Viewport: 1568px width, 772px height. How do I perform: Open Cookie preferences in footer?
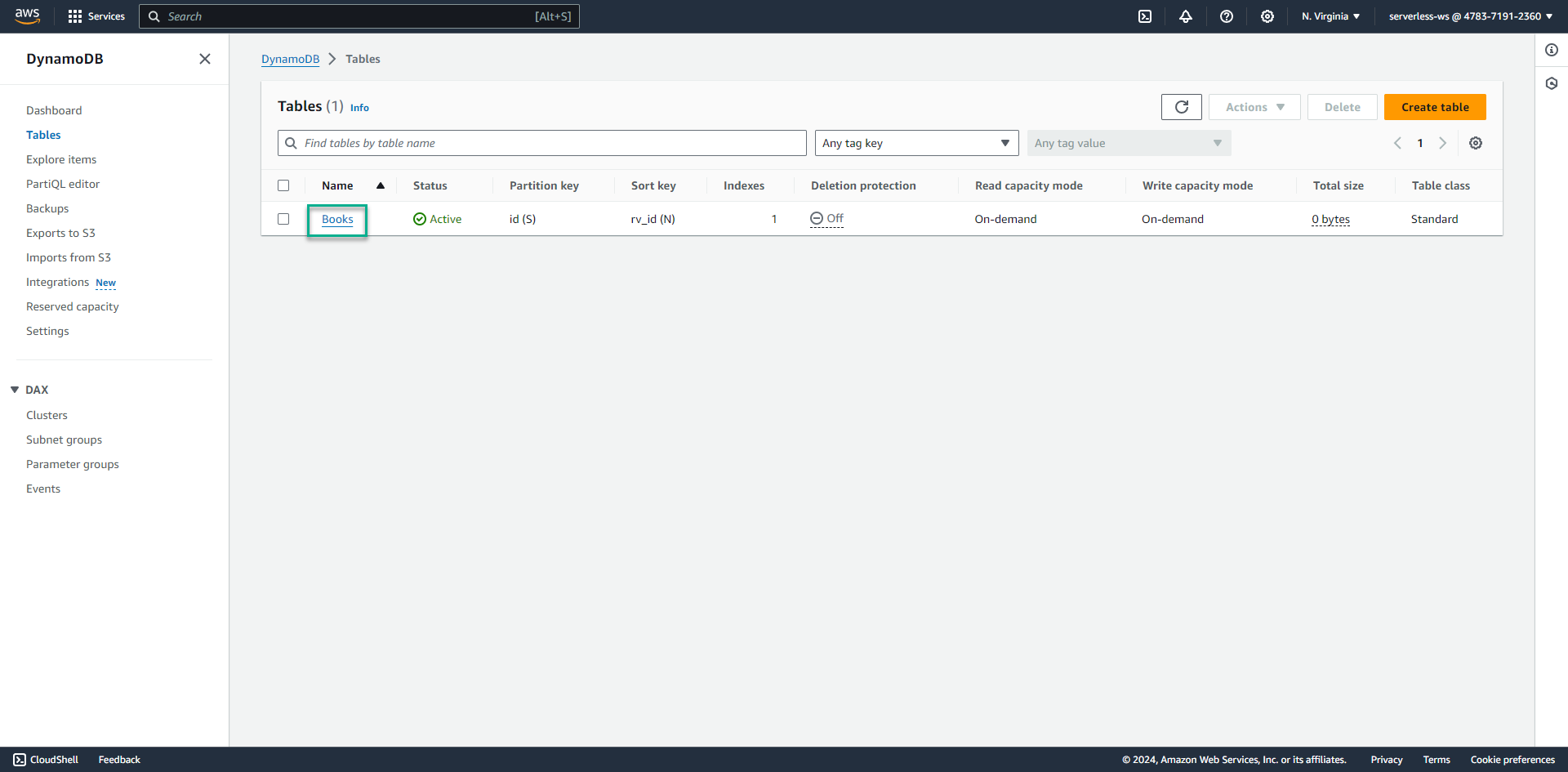click(1512, 760)
